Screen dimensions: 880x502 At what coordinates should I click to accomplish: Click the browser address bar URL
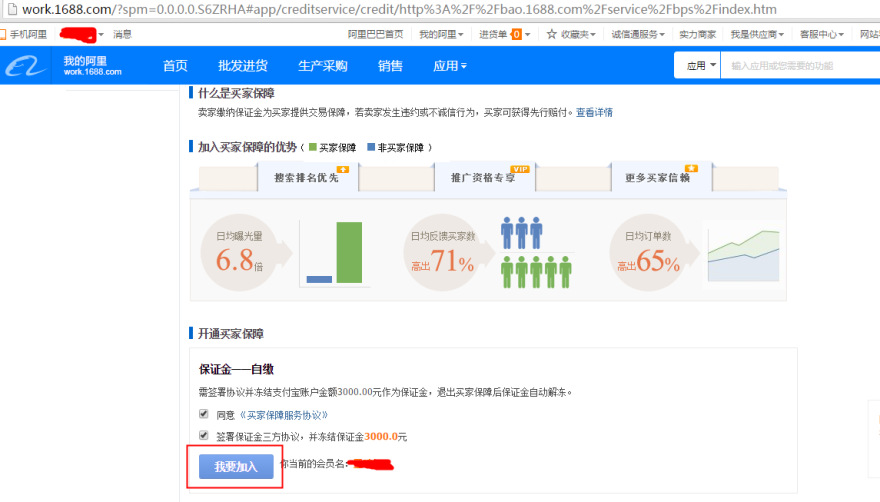[x=399, y=9]
